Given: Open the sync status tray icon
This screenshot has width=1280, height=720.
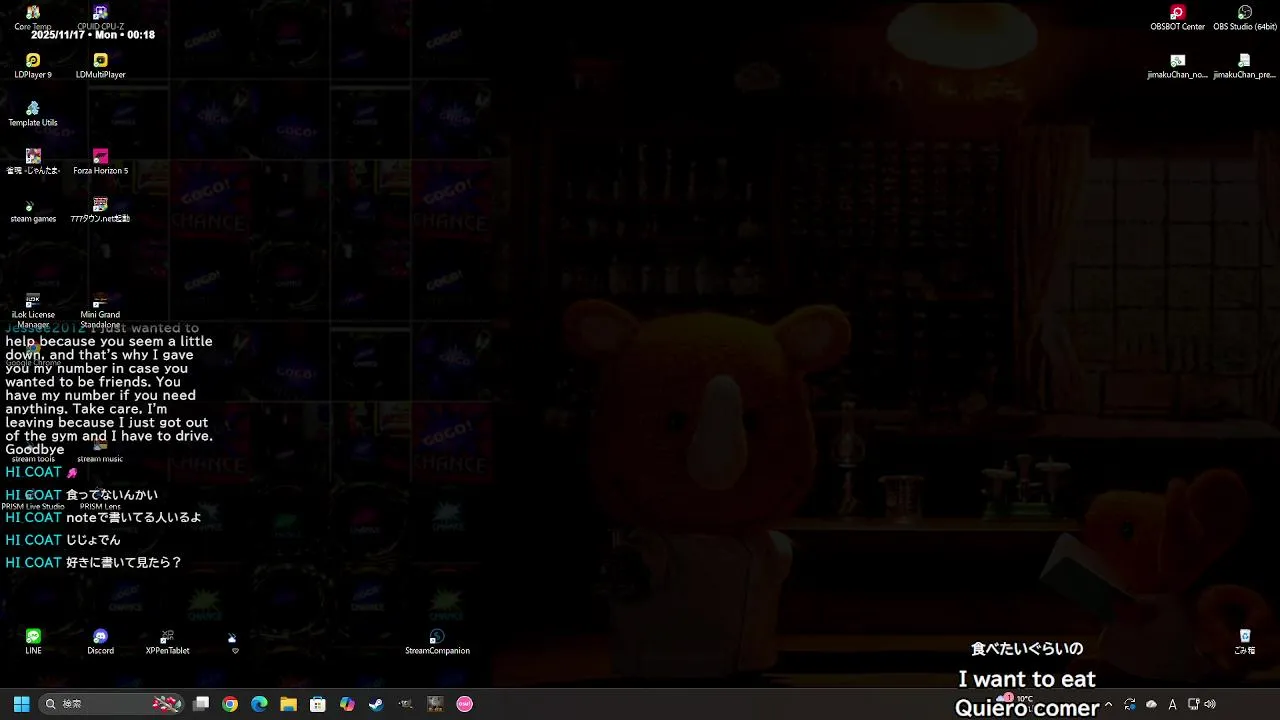Looking at the screenshot, I should point(1130,705).
